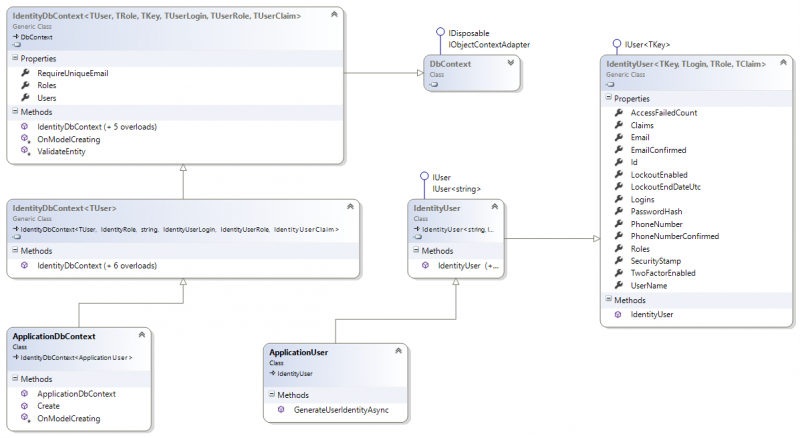Select the OnModelCreating method in ApplicationDbContext
Viewport: 800px width, 438px height.
68,418
